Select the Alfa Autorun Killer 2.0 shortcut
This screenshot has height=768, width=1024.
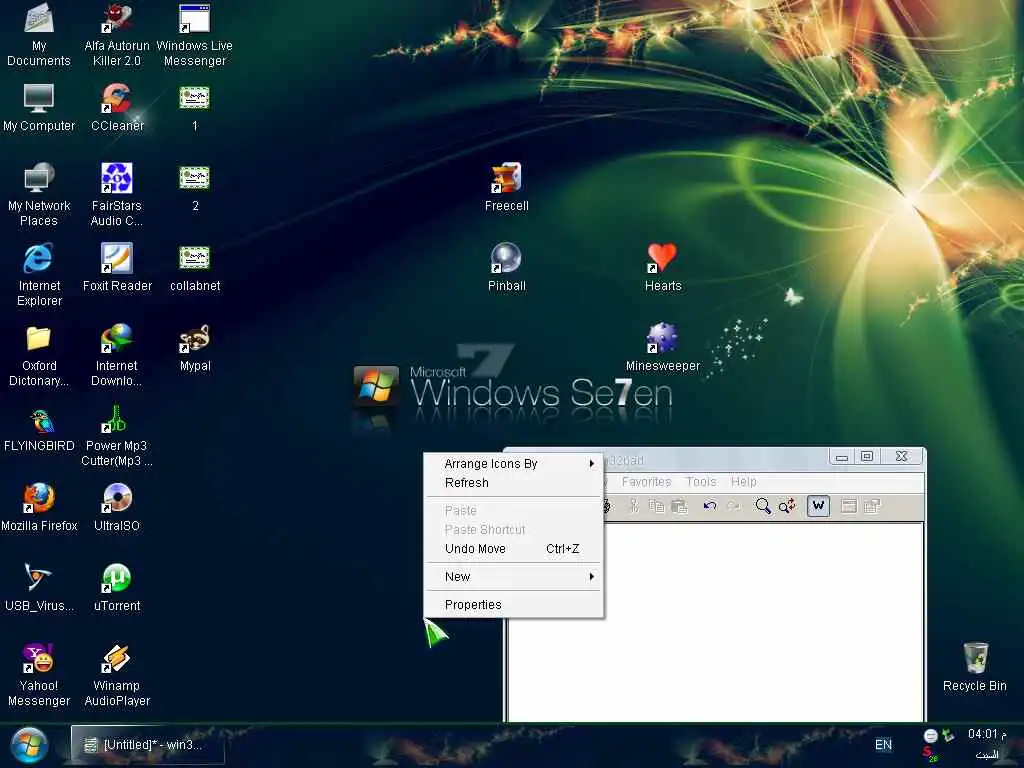[117, 35]
